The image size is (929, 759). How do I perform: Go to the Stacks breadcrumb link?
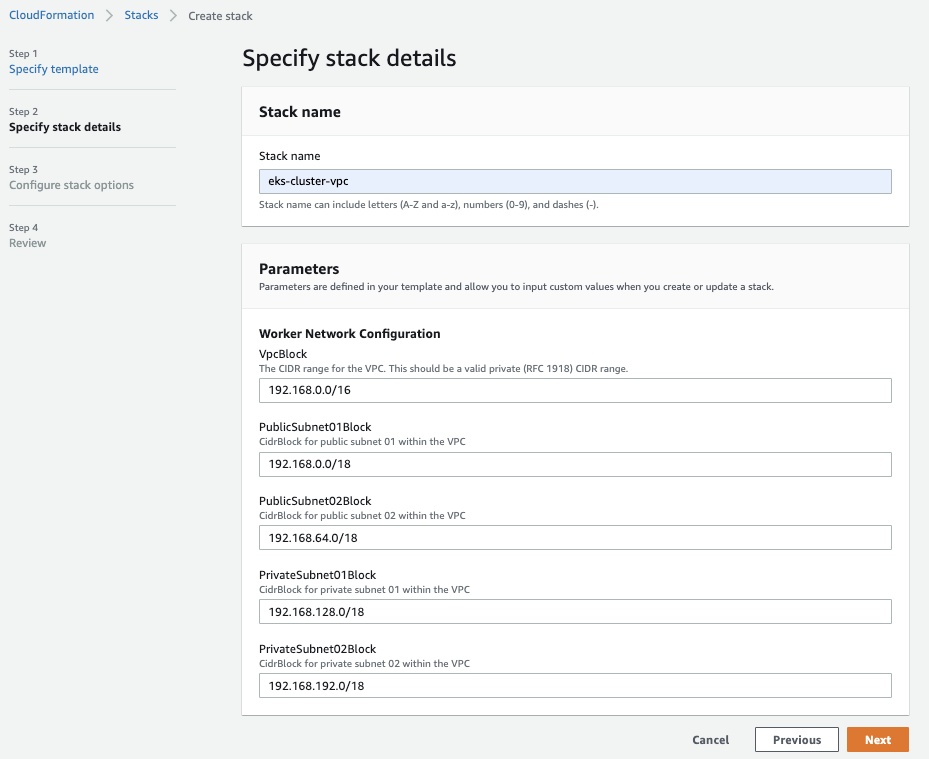141,15
